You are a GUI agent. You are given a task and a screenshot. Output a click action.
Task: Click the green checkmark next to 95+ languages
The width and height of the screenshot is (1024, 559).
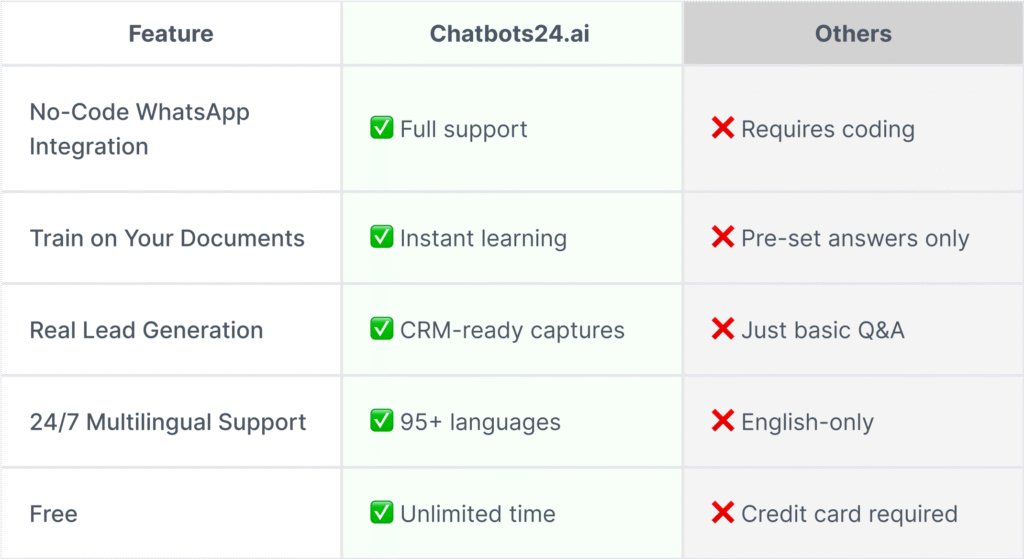[x=381, y=421]
